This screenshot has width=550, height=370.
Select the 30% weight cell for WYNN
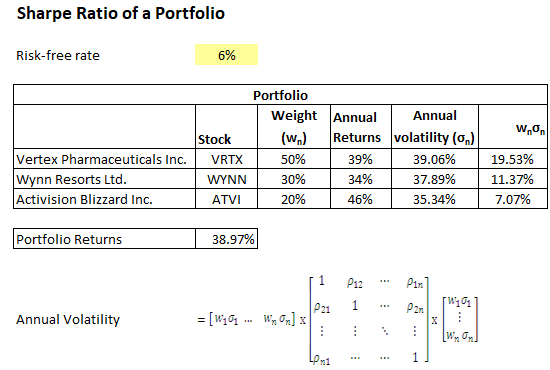coord(294,179)
